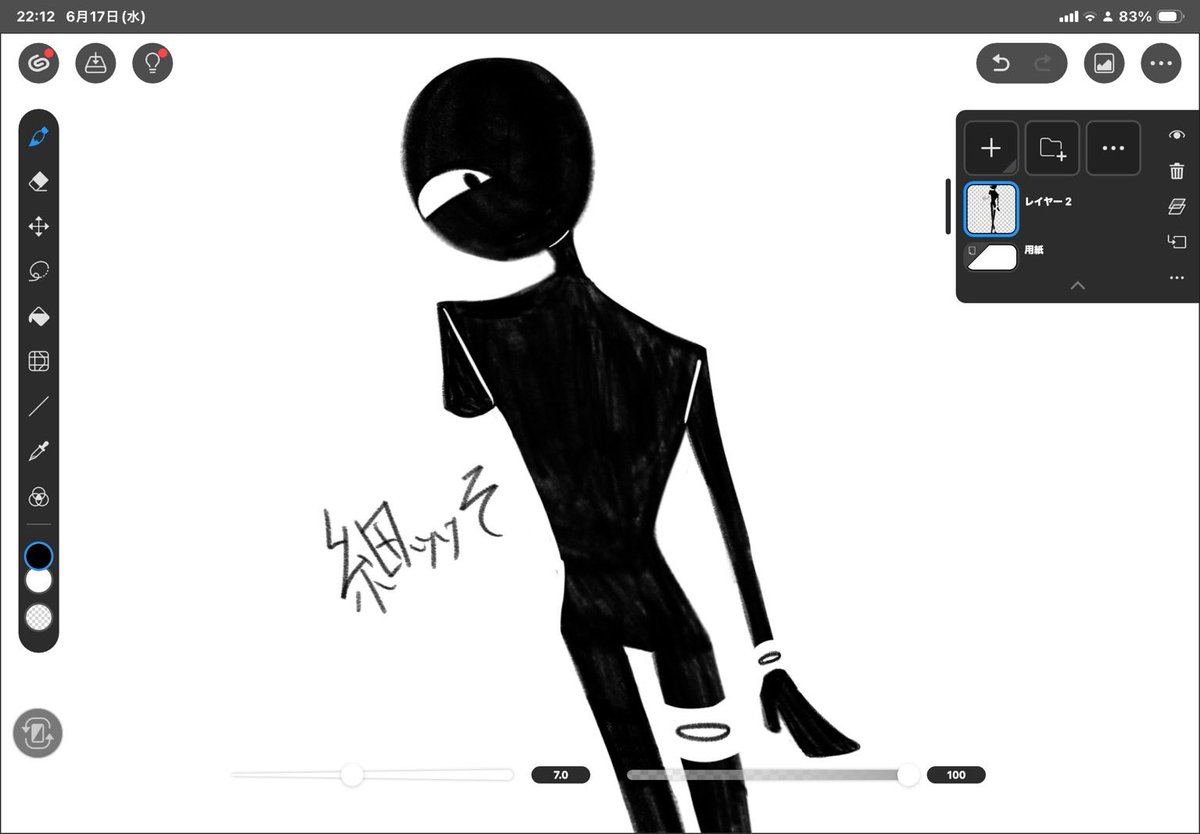1200x834 pixels.
Task: Collapse the layer panel with chevron
Action: click(1077, 285)
